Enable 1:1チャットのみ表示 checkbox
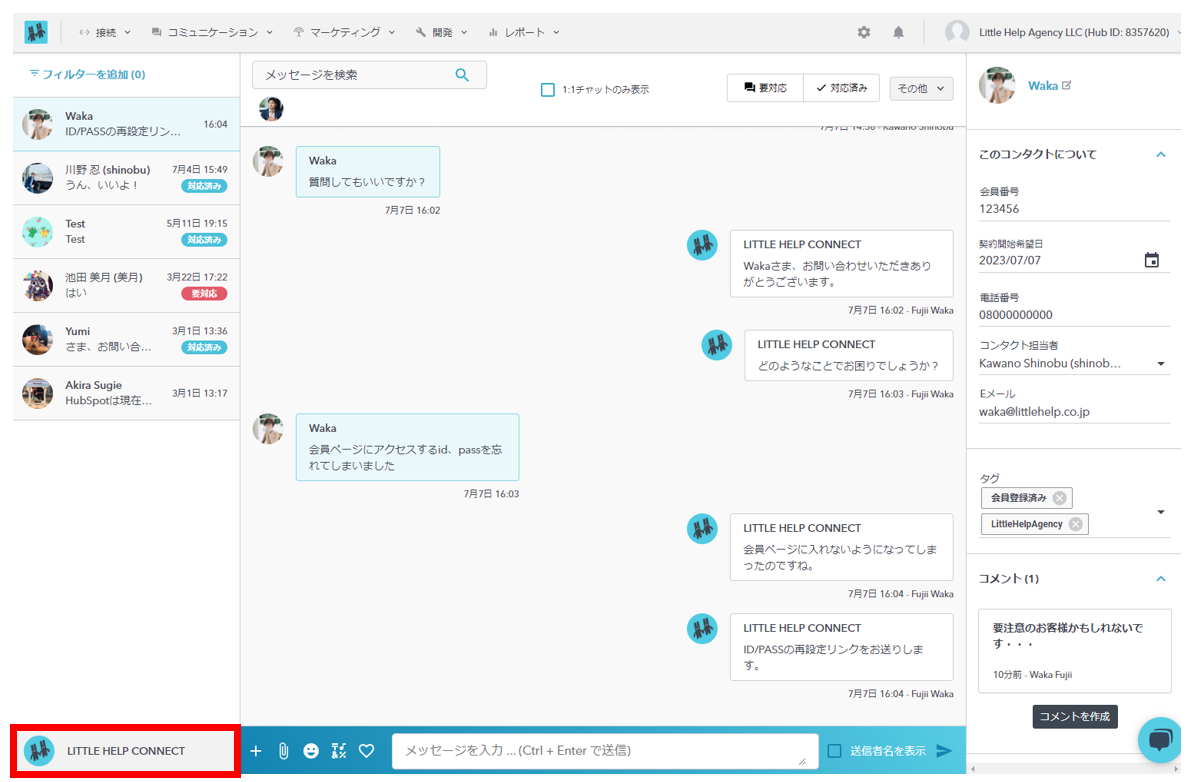 [547, 89]
